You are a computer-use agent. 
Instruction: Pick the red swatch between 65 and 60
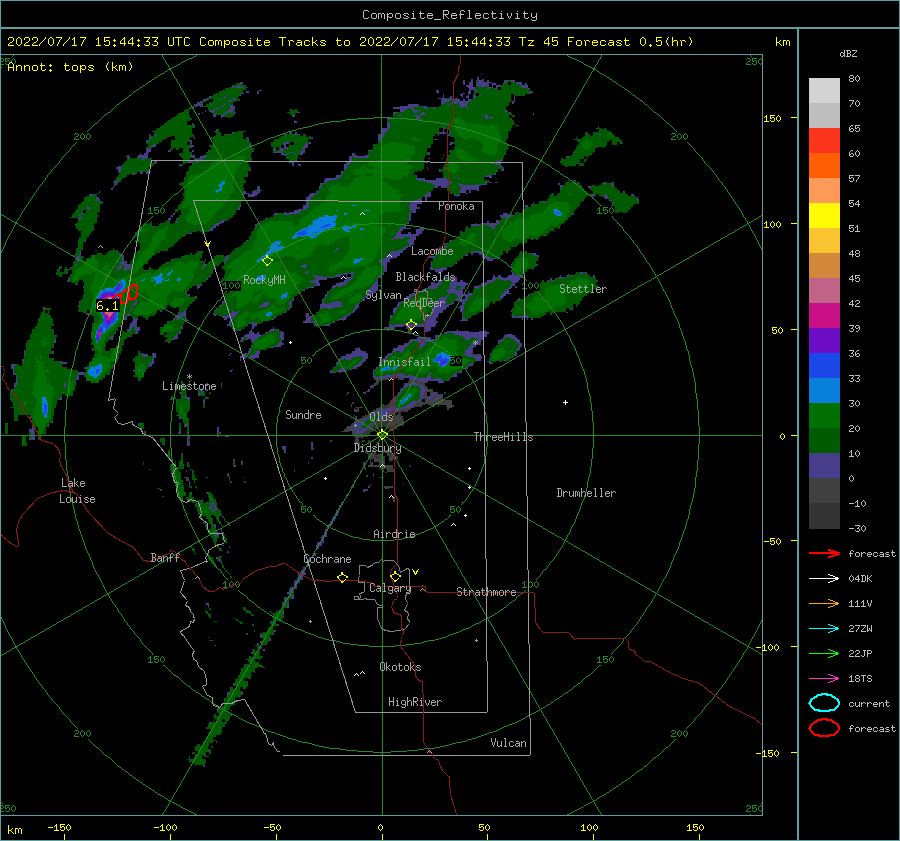coord(824,141)
